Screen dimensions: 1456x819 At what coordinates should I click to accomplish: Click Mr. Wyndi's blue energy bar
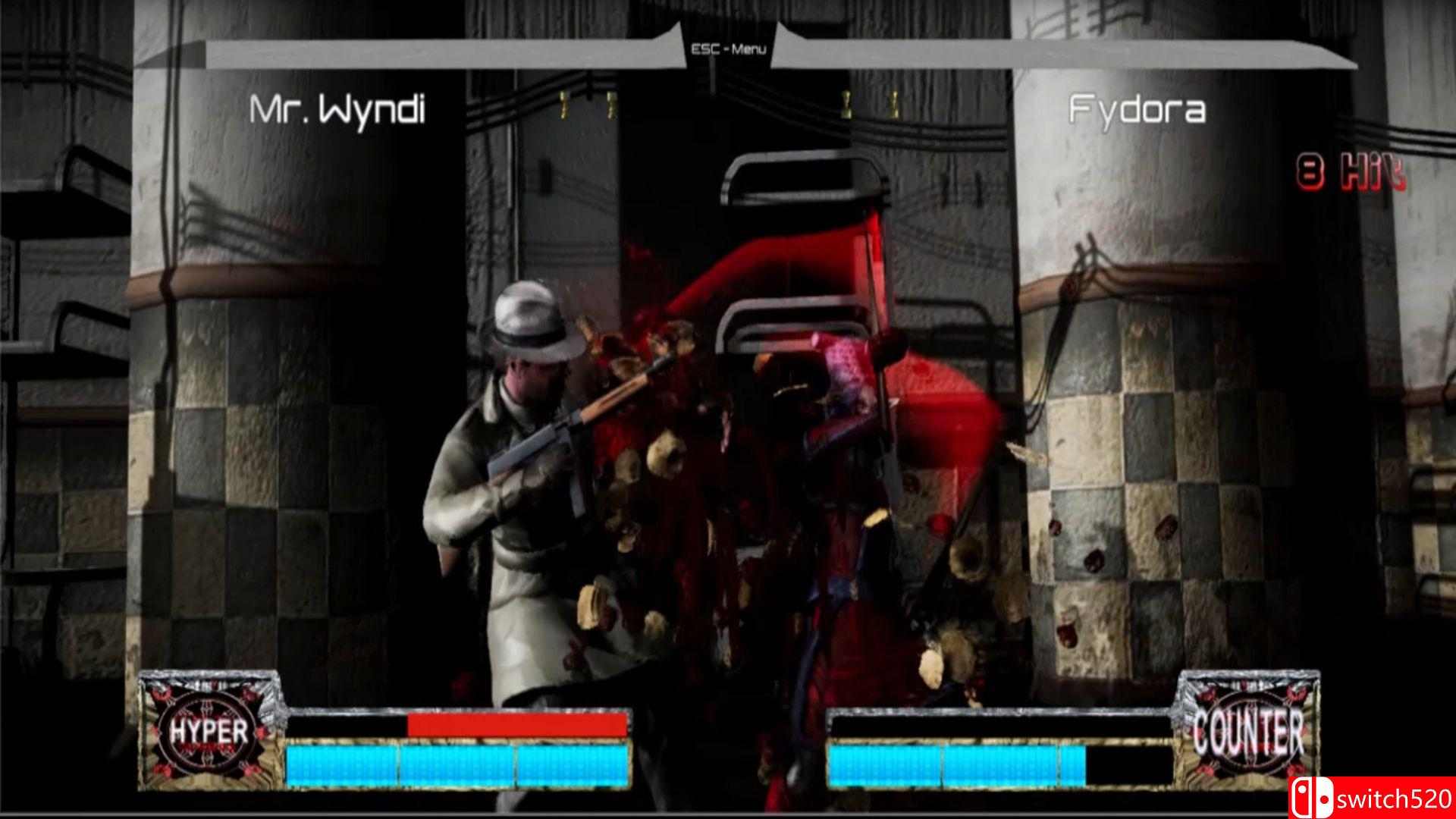tap(458, 765)
